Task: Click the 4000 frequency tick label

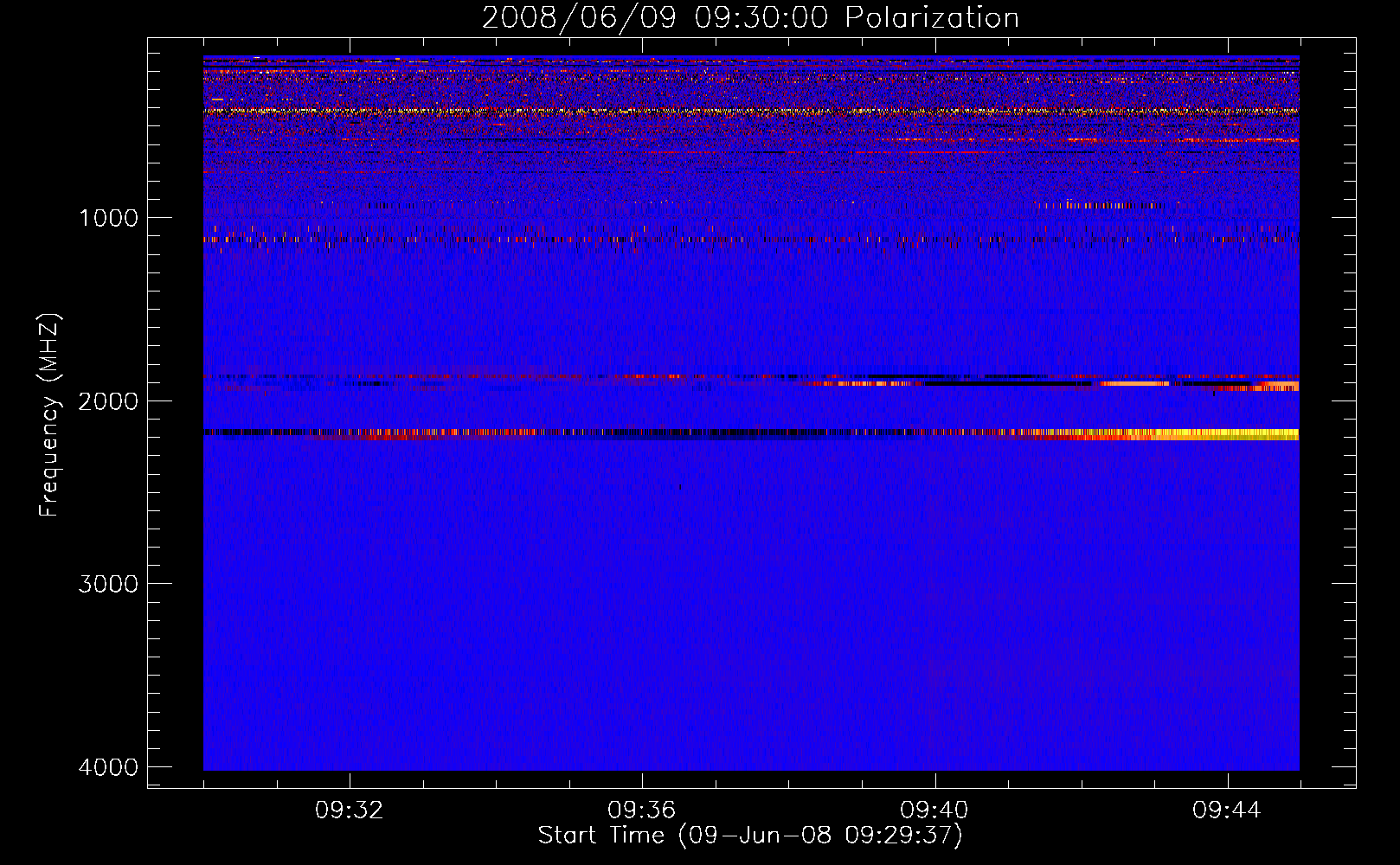Action: (108, 767)
